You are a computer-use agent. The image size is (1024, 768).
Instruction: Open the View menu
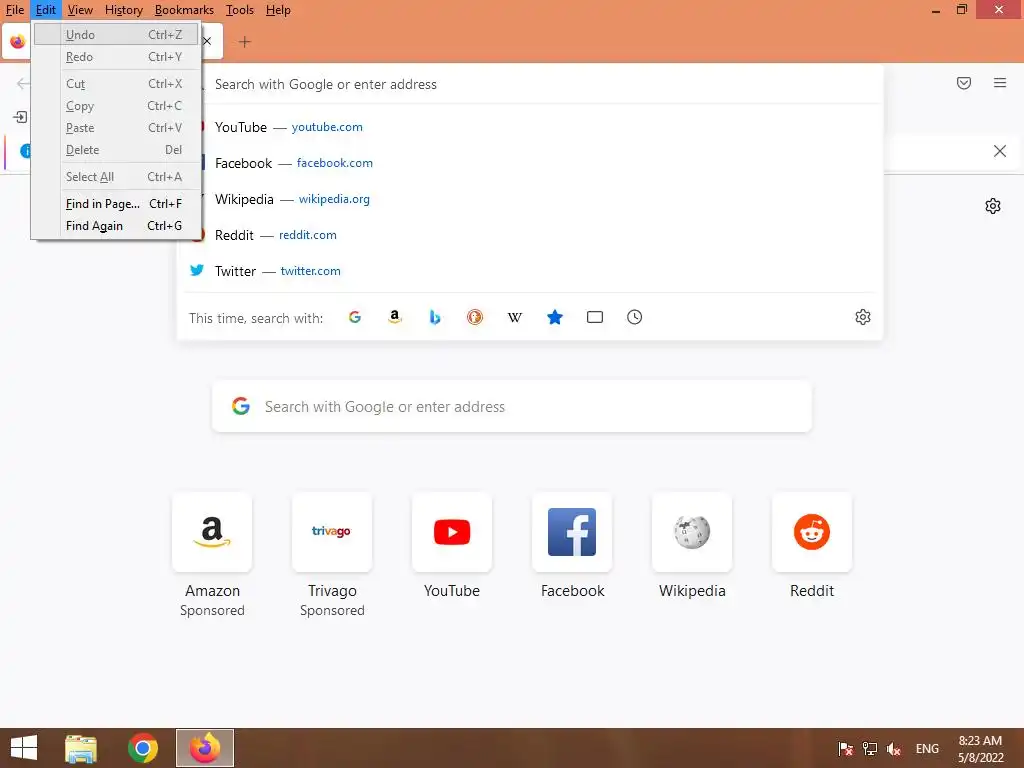coord(80,10)
